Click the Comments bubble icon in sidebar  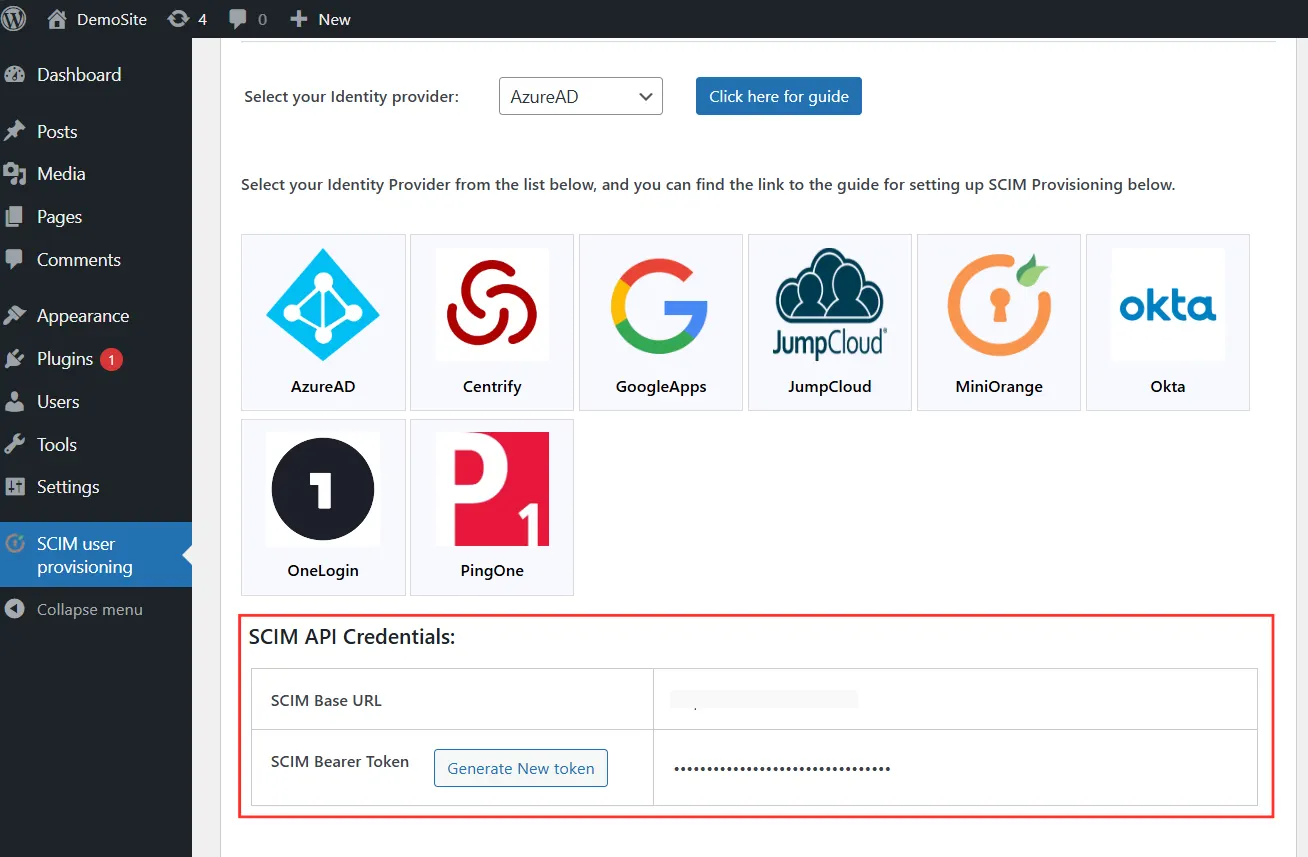coord(15,260)
